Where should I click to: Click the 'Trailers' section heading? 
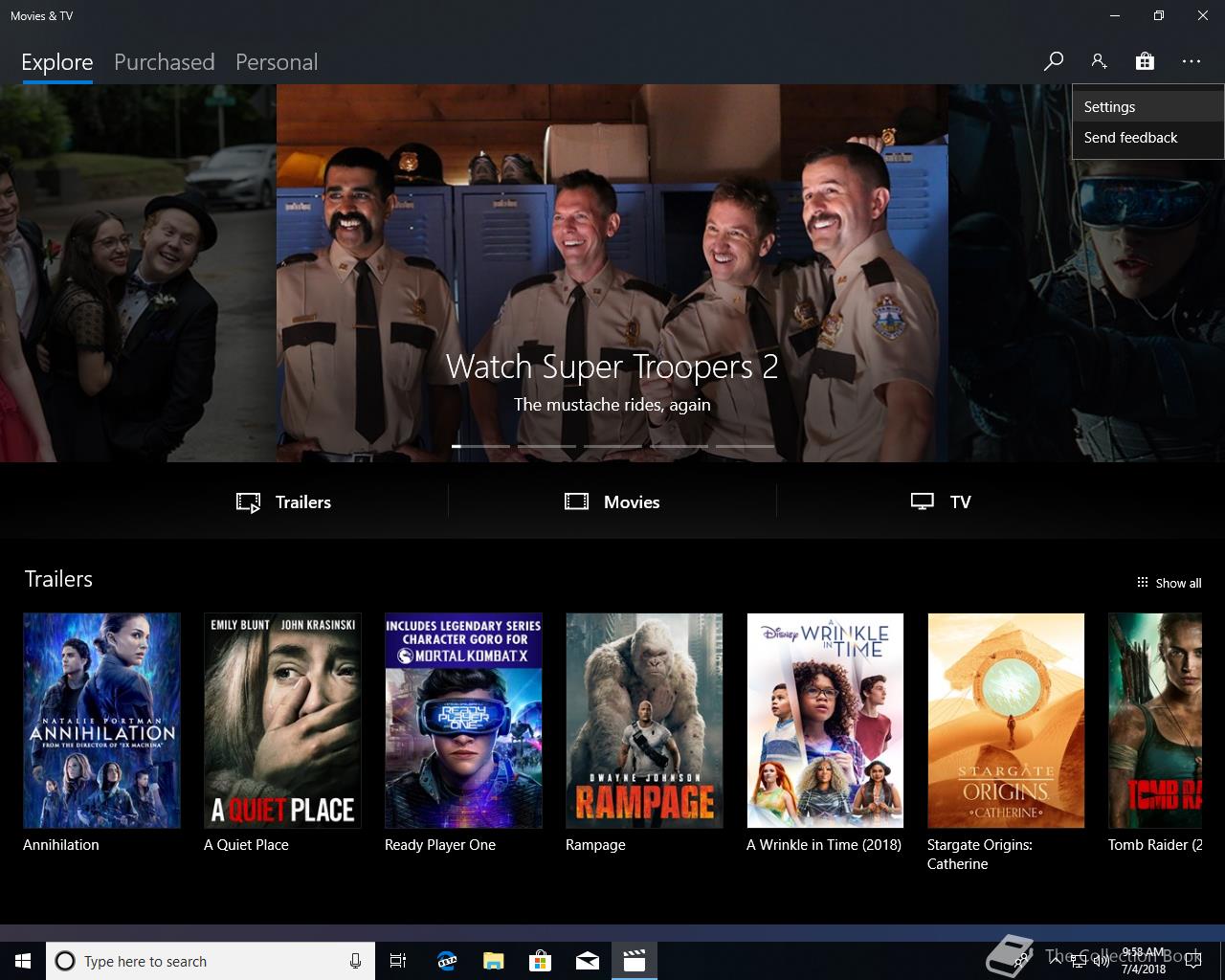point(58,579)
